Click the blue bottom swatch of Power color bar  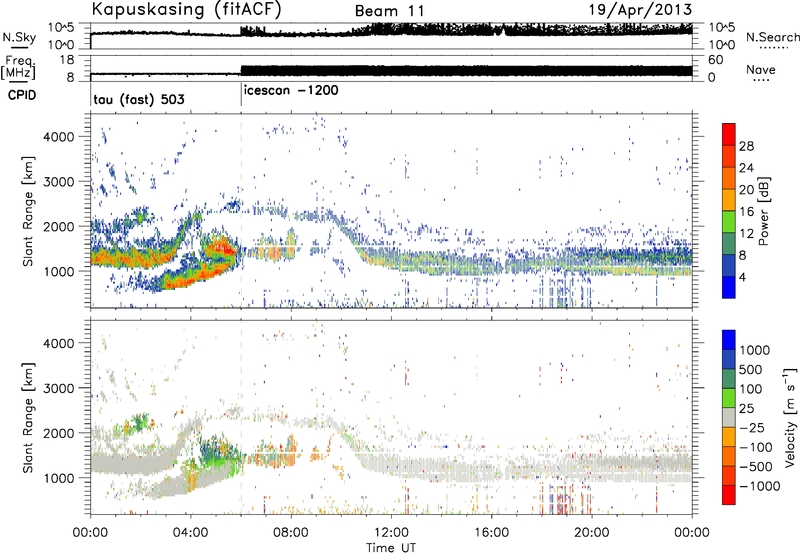coord(729,287)
